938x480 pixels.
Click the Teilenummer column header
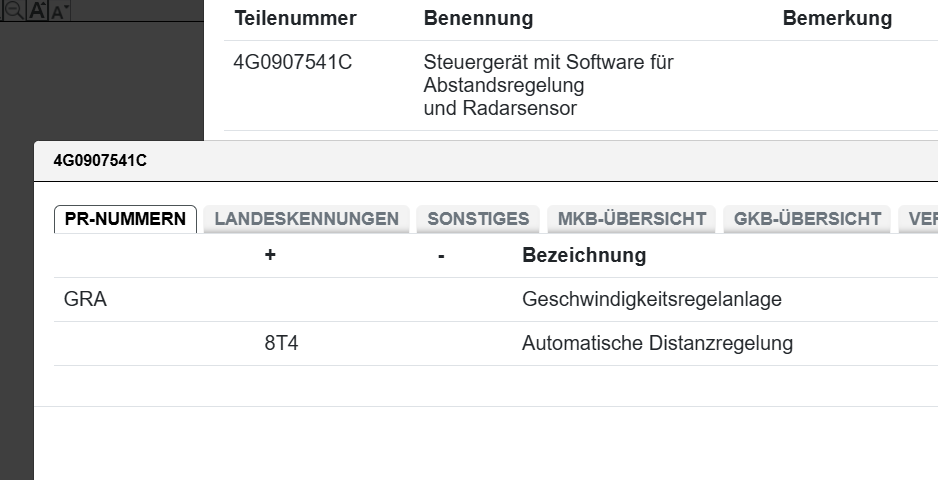(x=295, y=18)
